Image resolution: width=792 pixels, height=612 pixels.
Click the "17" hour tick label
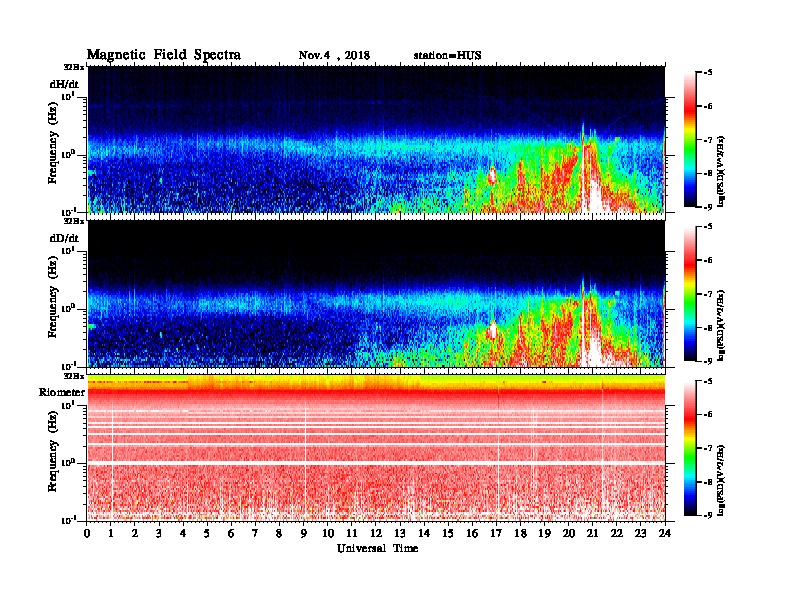[496, 533]
